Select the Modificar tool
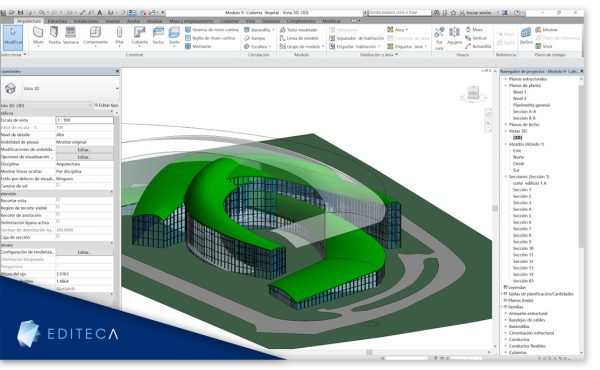Image resolution: width=600 pixels, height=370 pixels. [13, 37]
